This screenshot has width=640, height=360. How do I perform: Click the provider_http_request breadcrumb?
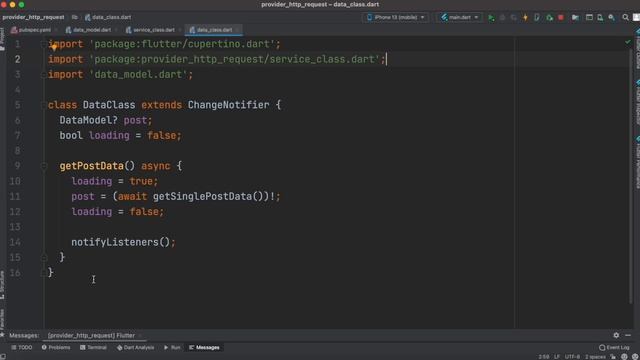(33, 17)
